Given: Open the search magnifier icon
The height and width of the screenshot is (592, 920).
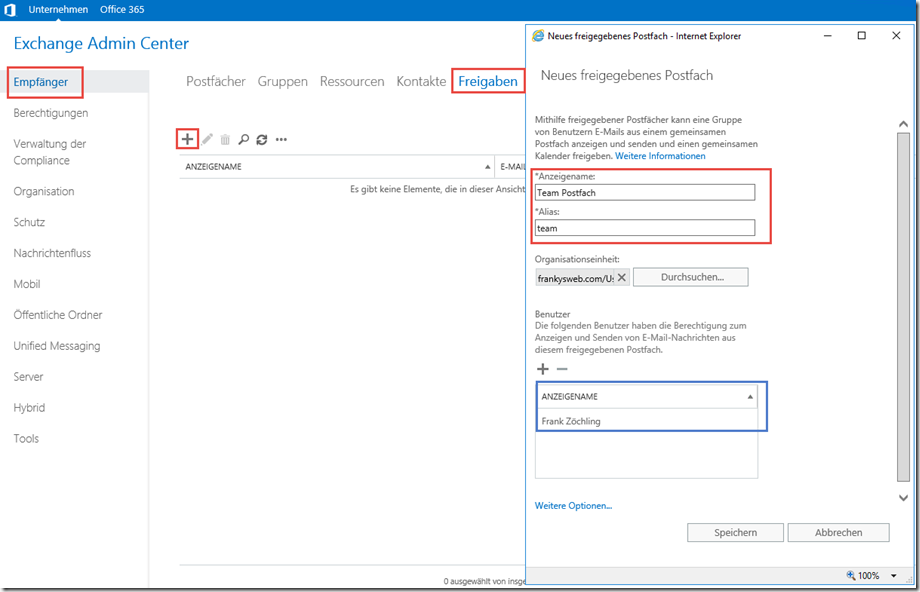Looking at the screenshot, I should click(244, 139).
